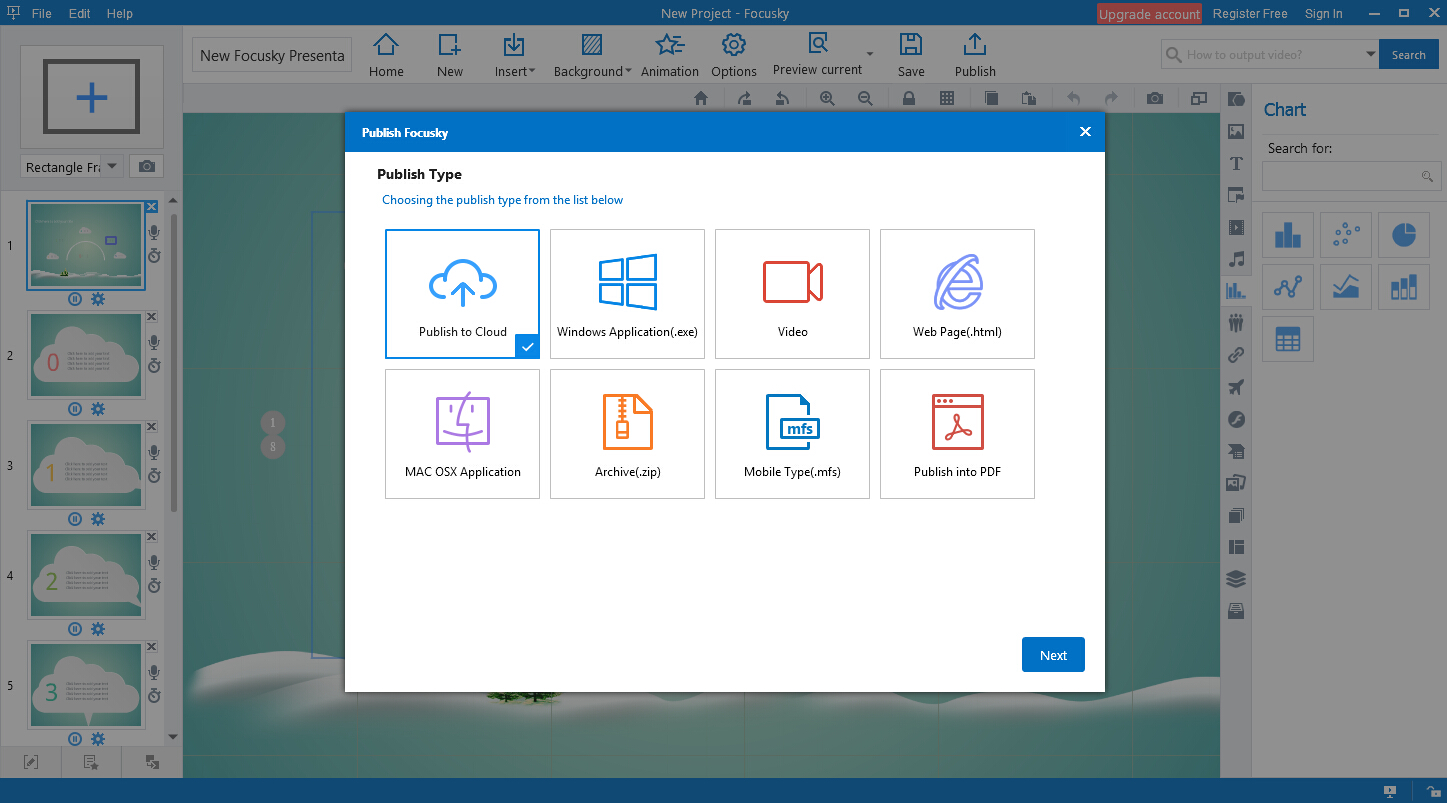Screen dimensions: 1447x803
Task: Open the Video panel in right sidebar
Action: point(1236,227)
